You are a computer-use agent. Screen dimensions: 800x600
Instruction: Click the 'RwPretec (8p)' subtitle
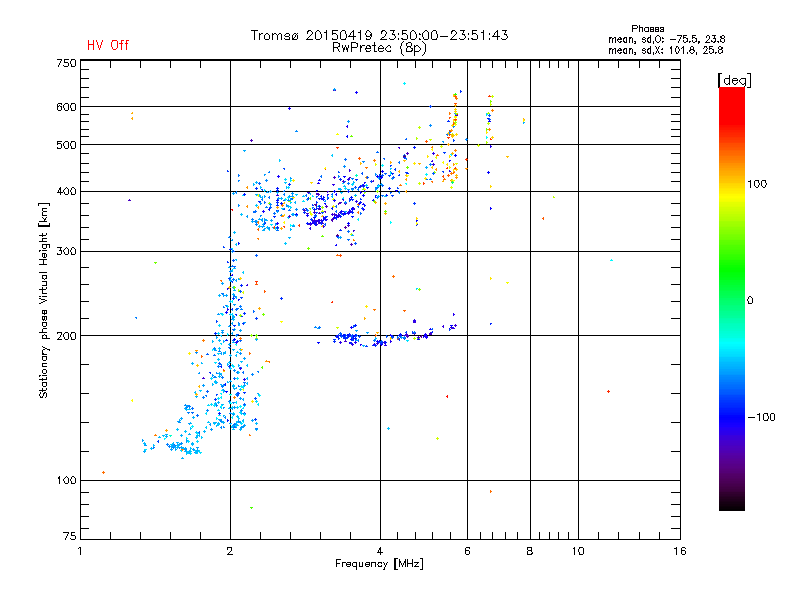pyautogui.click(x=379, y=48)
